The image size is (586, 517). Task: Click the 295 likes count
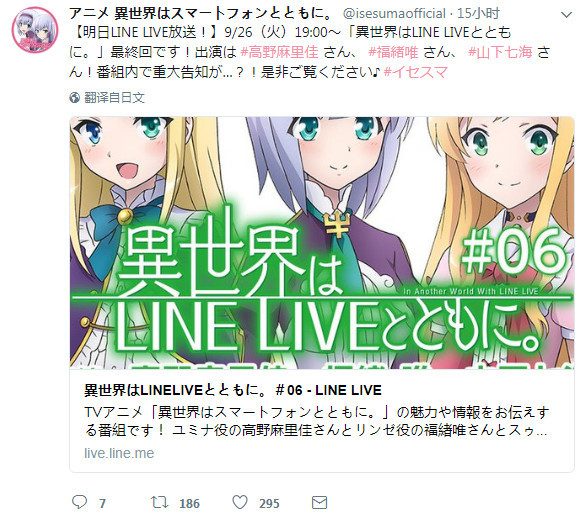269,504
